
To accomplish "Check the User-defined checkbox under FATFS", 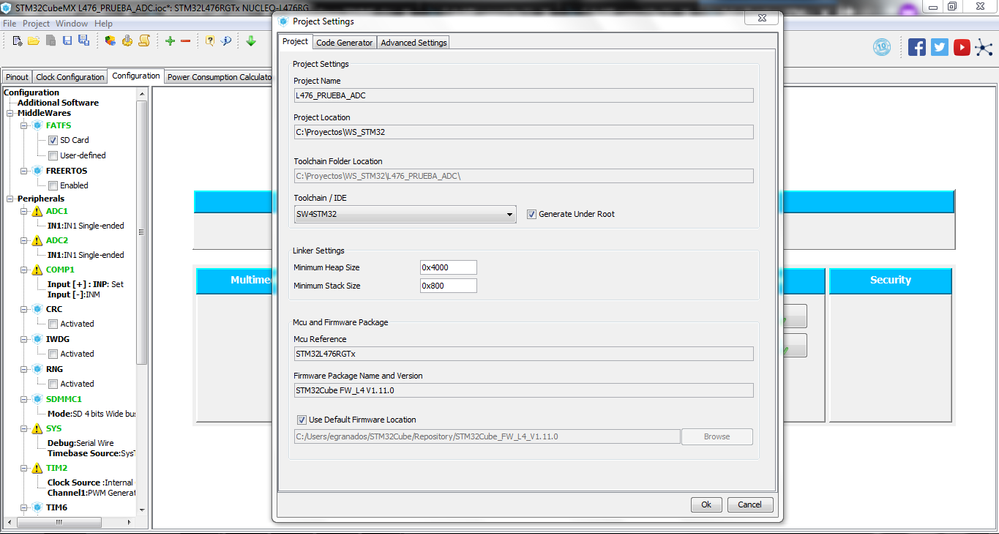I will point(53,155).
